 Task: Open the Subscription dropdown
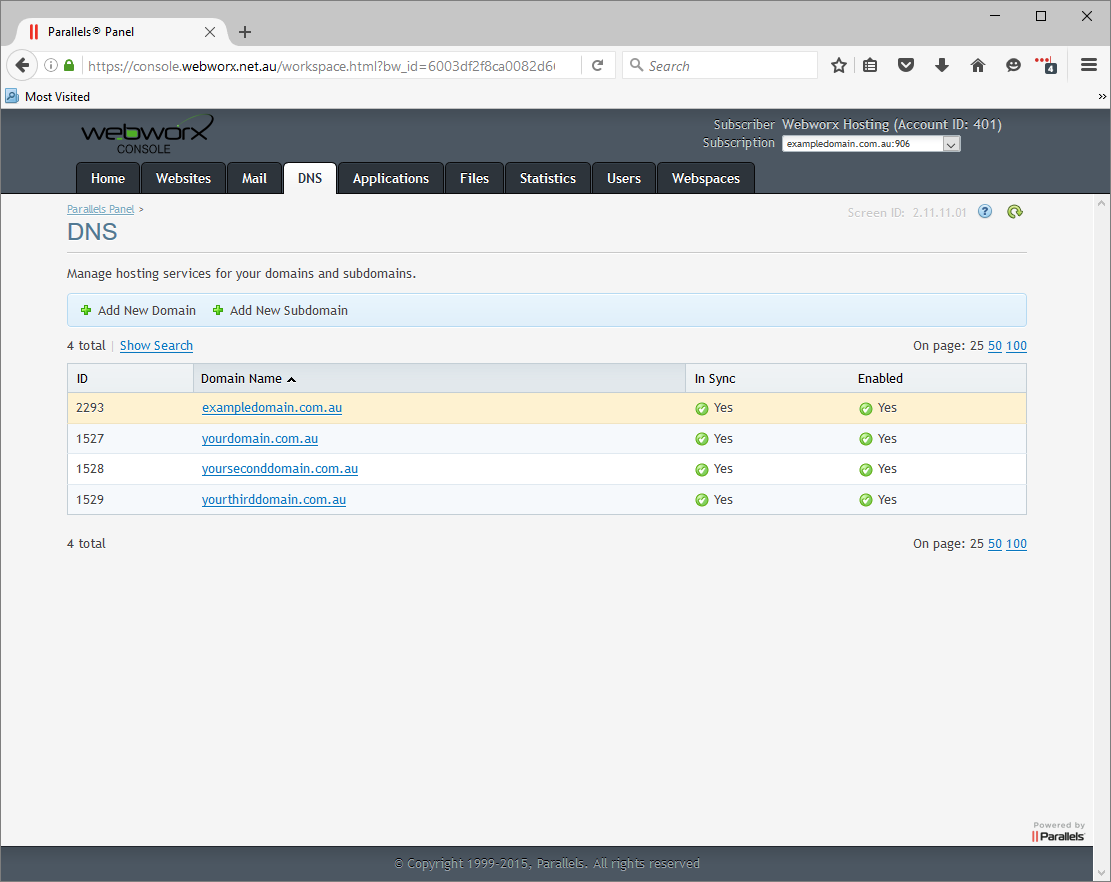870,144
